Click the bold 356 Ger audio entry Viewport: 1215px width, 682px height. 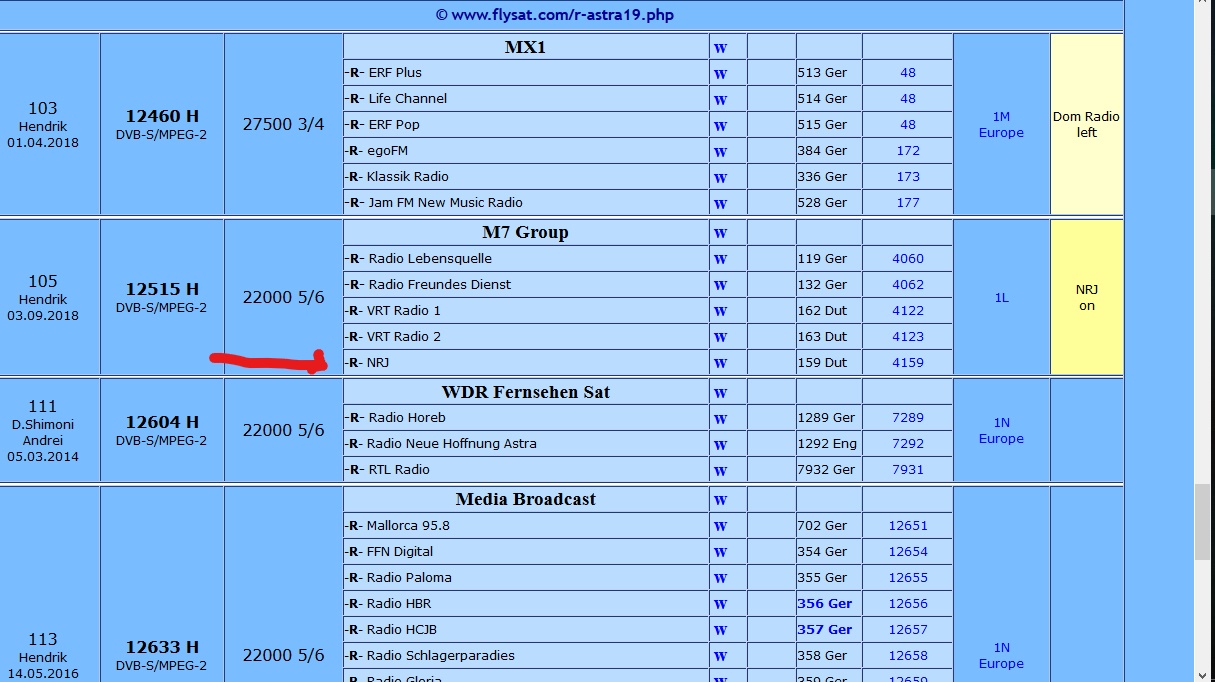click(x=825, y=604)
